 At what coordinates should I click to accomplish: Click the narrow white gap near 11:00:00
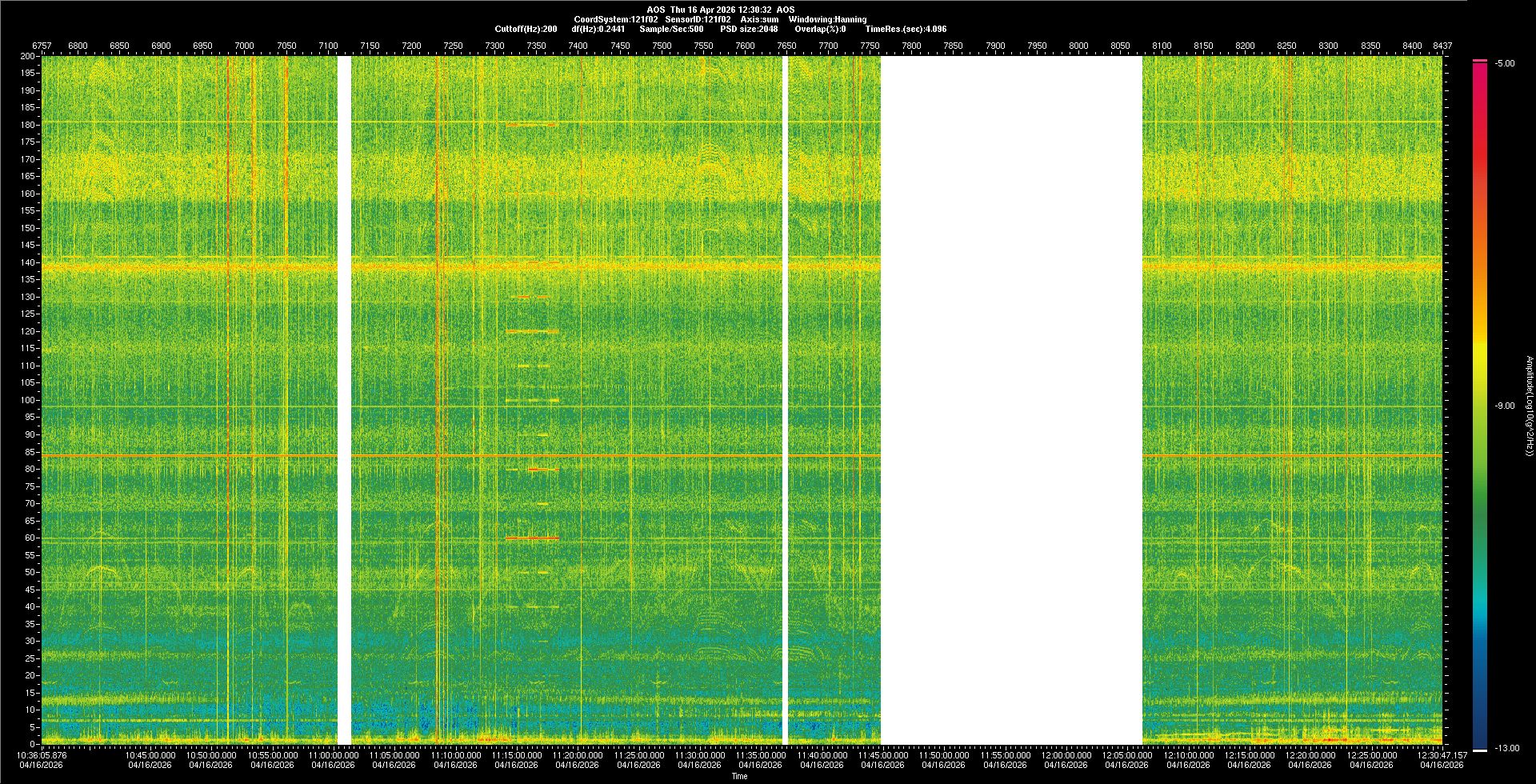[344, 400]
